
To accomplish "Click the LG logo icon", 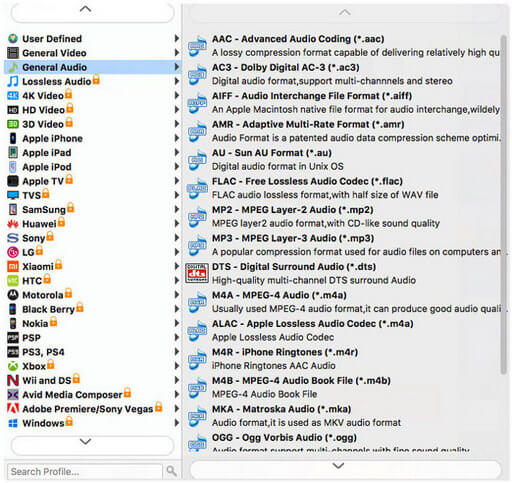I will [13, 252].
